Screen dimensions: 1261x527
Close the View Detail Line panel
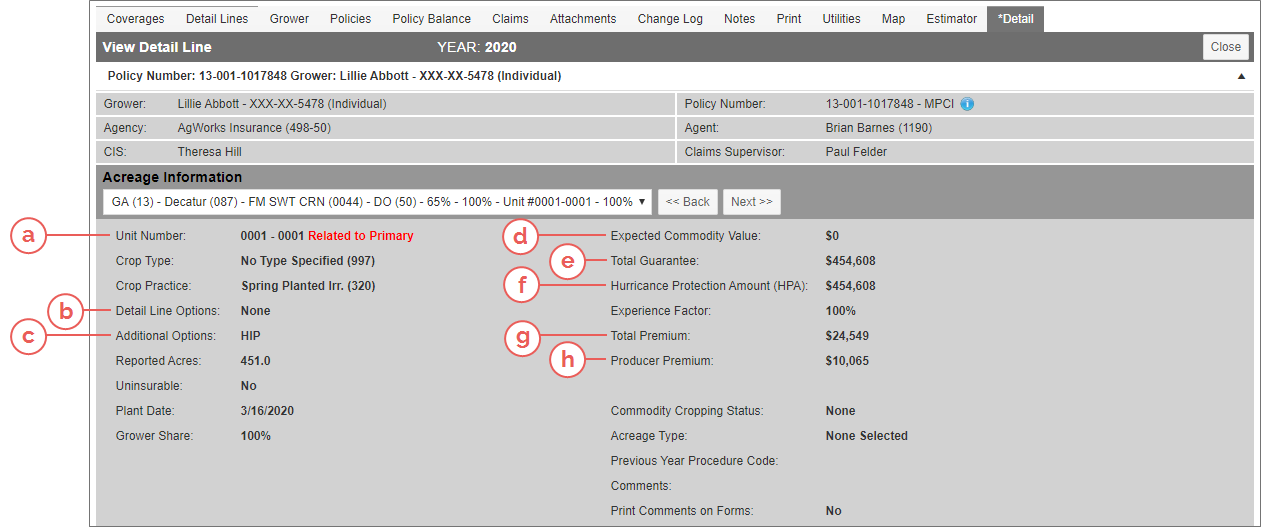1225,47
